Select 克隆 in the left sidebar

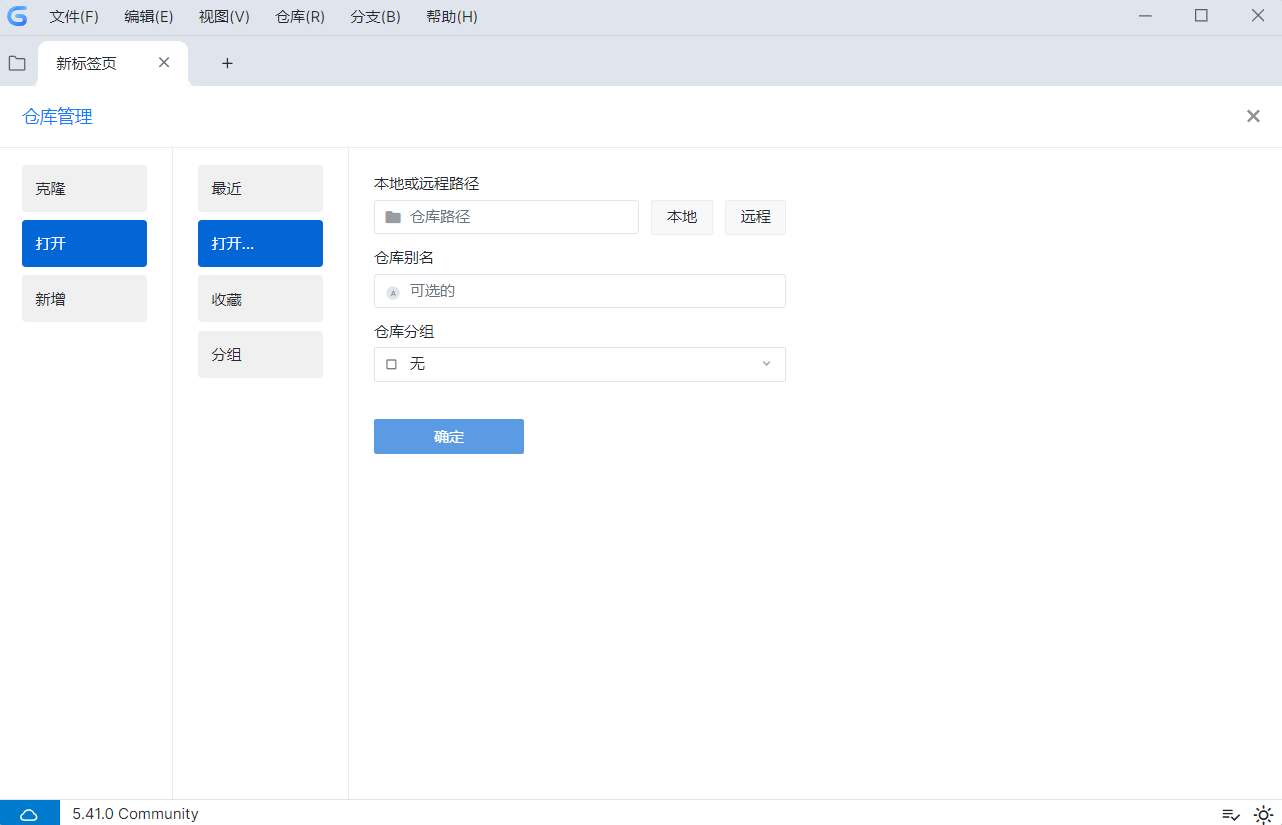pyautogui.click(x=84, y=188)
